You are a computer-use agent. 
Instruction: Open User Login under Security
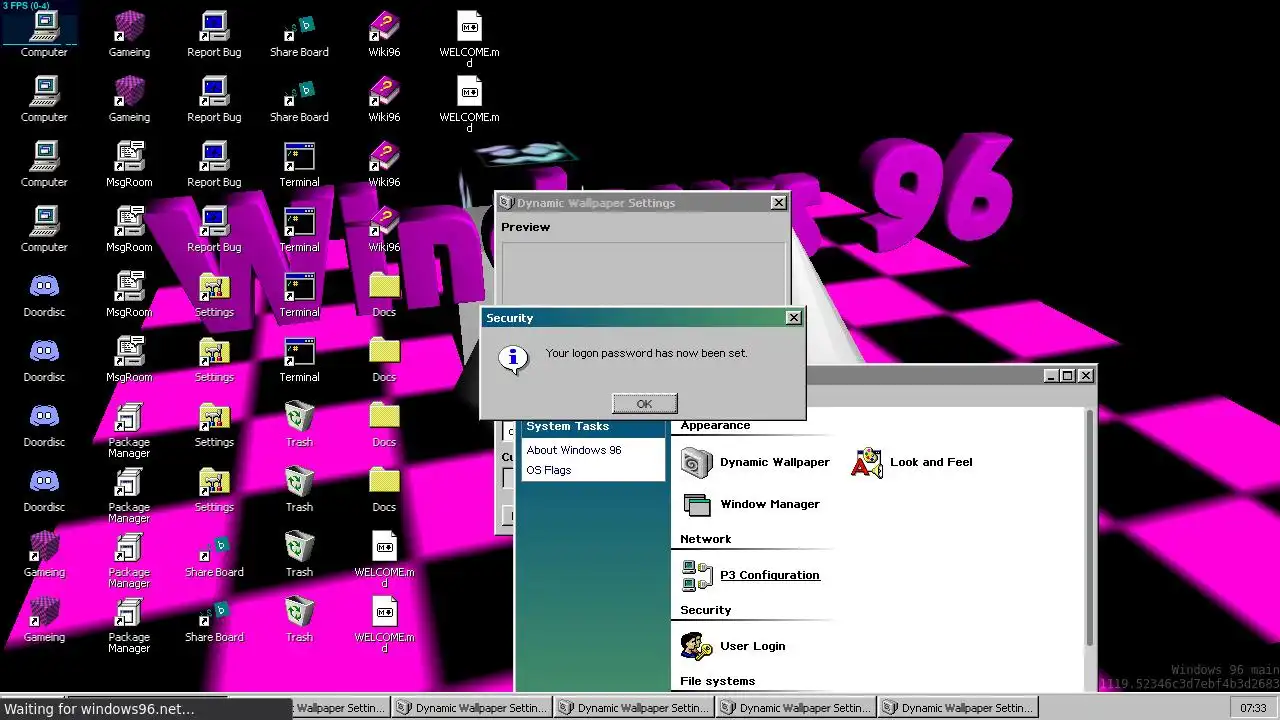pos(733,646)
